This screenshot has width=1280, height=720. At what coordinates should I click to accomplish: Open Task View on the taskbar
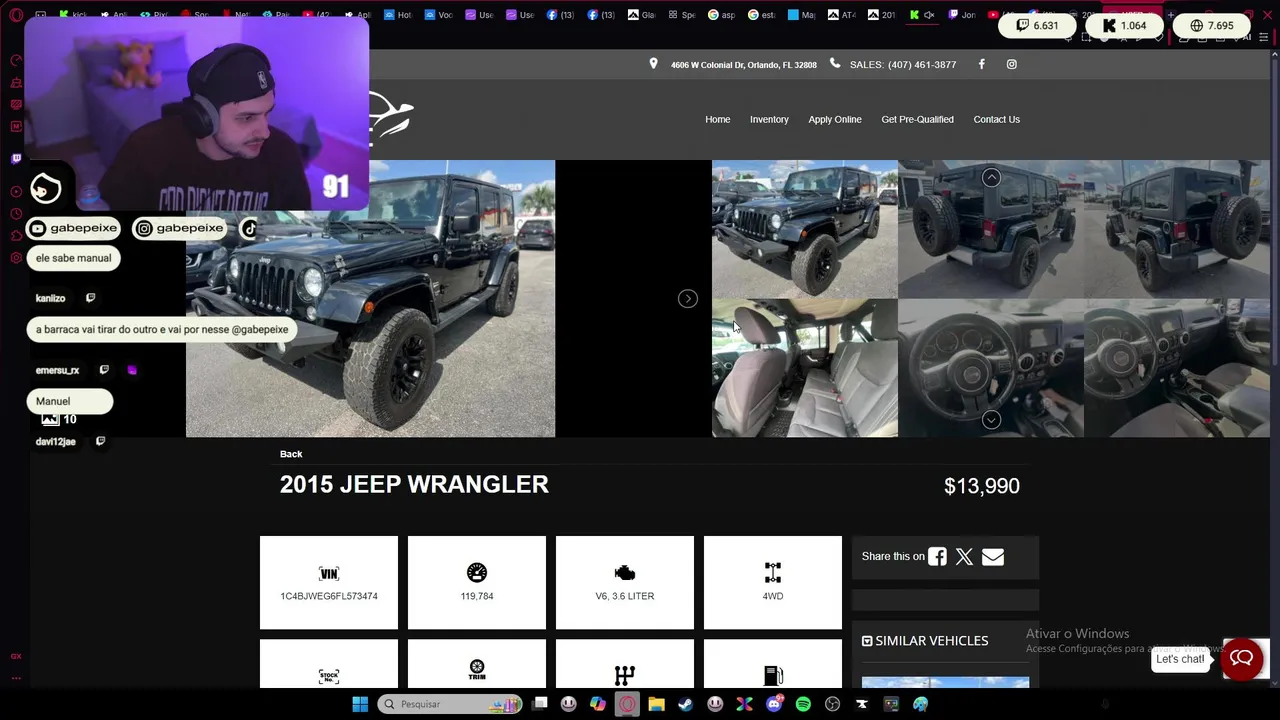pos(540,704)
